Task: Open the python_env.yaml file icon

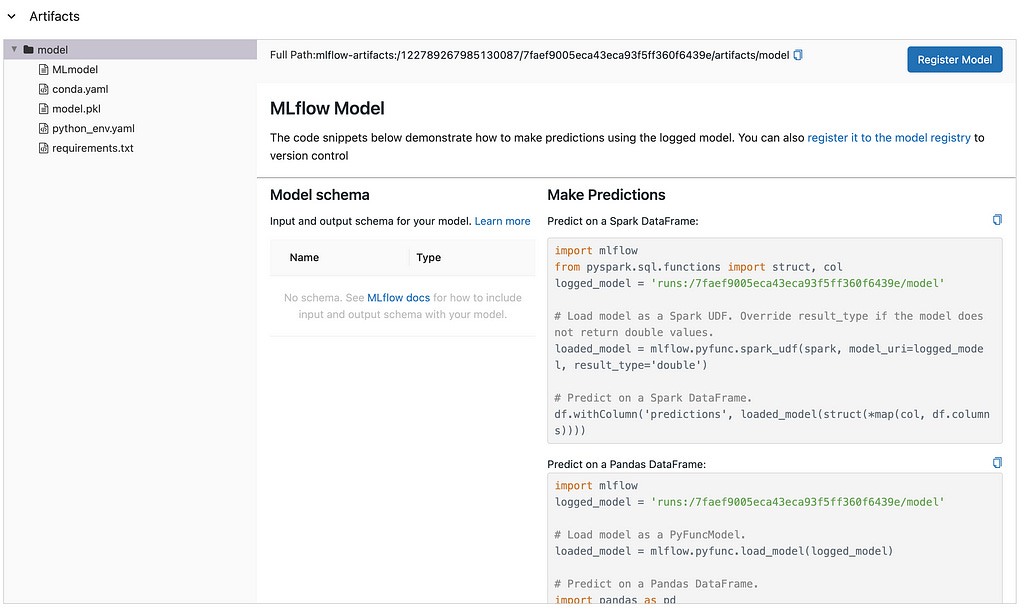Action: click(x=43, y=128)
